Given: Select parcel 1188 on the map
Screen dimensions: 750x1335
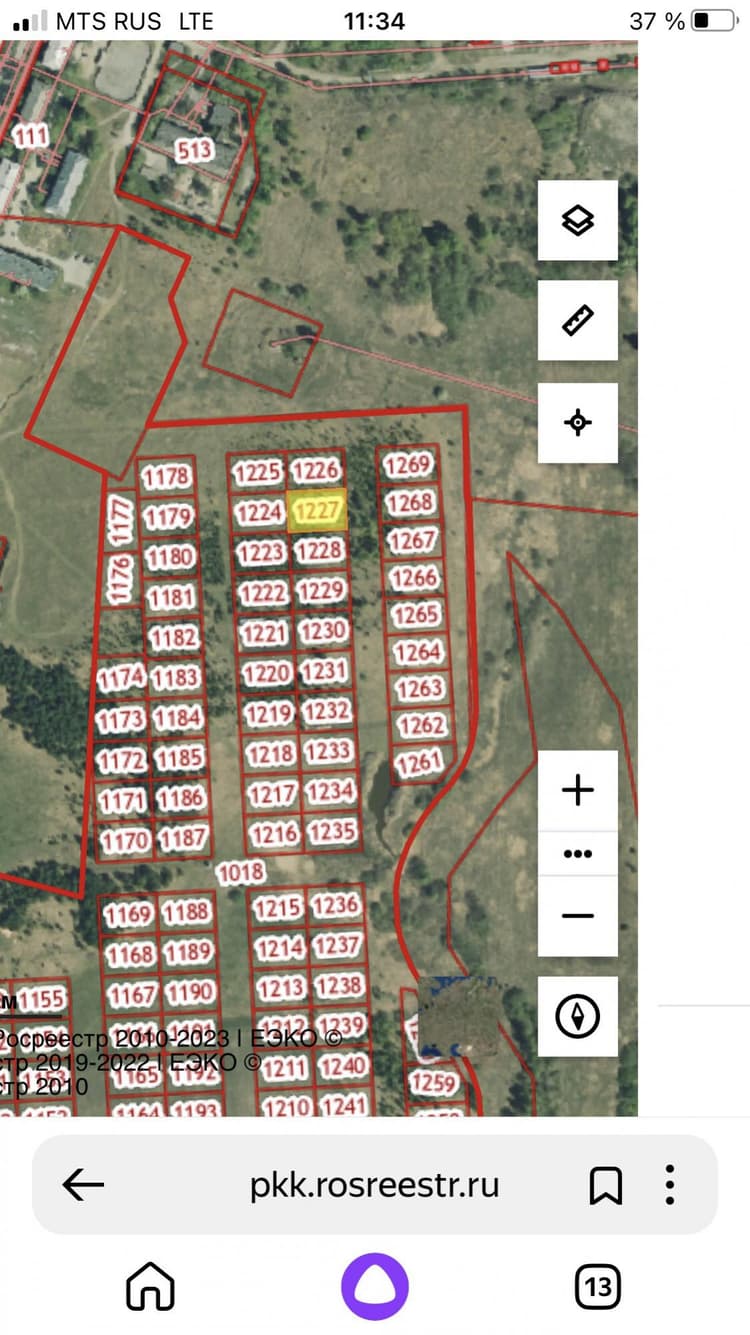Looking at the screenshot, I should (187, 911).
